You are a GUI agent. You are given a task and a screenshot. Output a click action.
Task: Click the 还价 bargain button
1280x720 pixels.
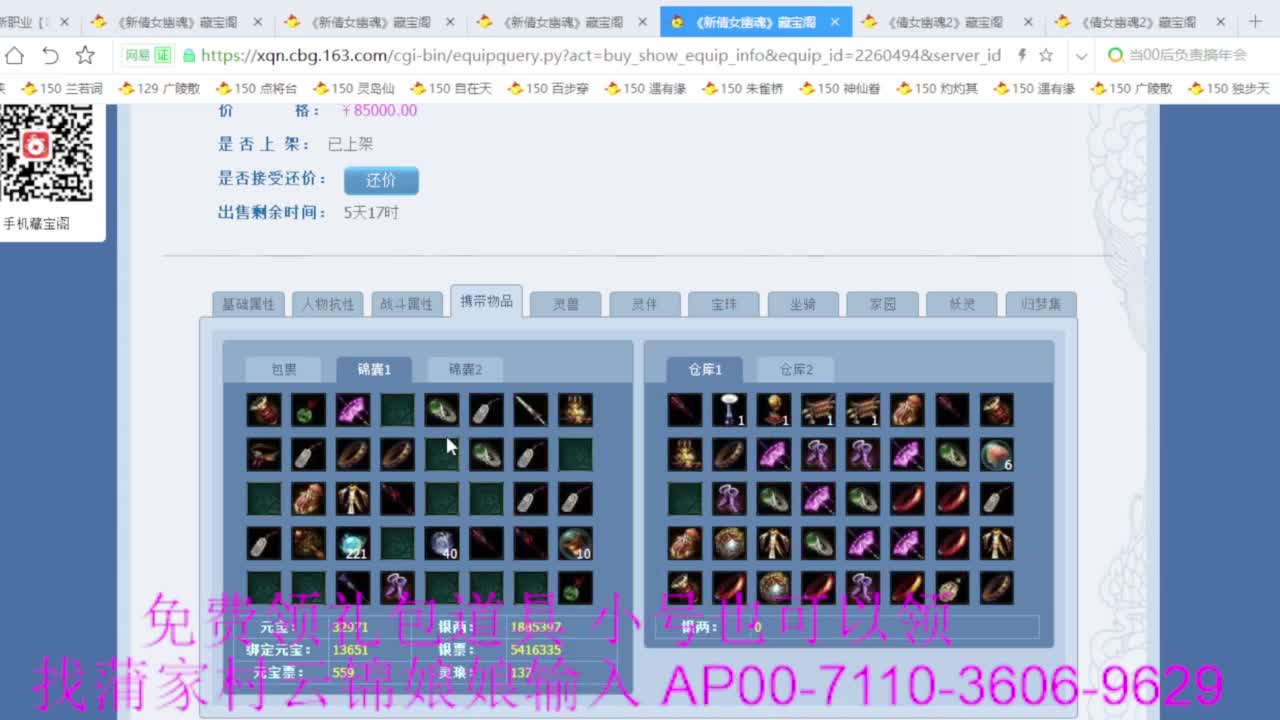381,180
